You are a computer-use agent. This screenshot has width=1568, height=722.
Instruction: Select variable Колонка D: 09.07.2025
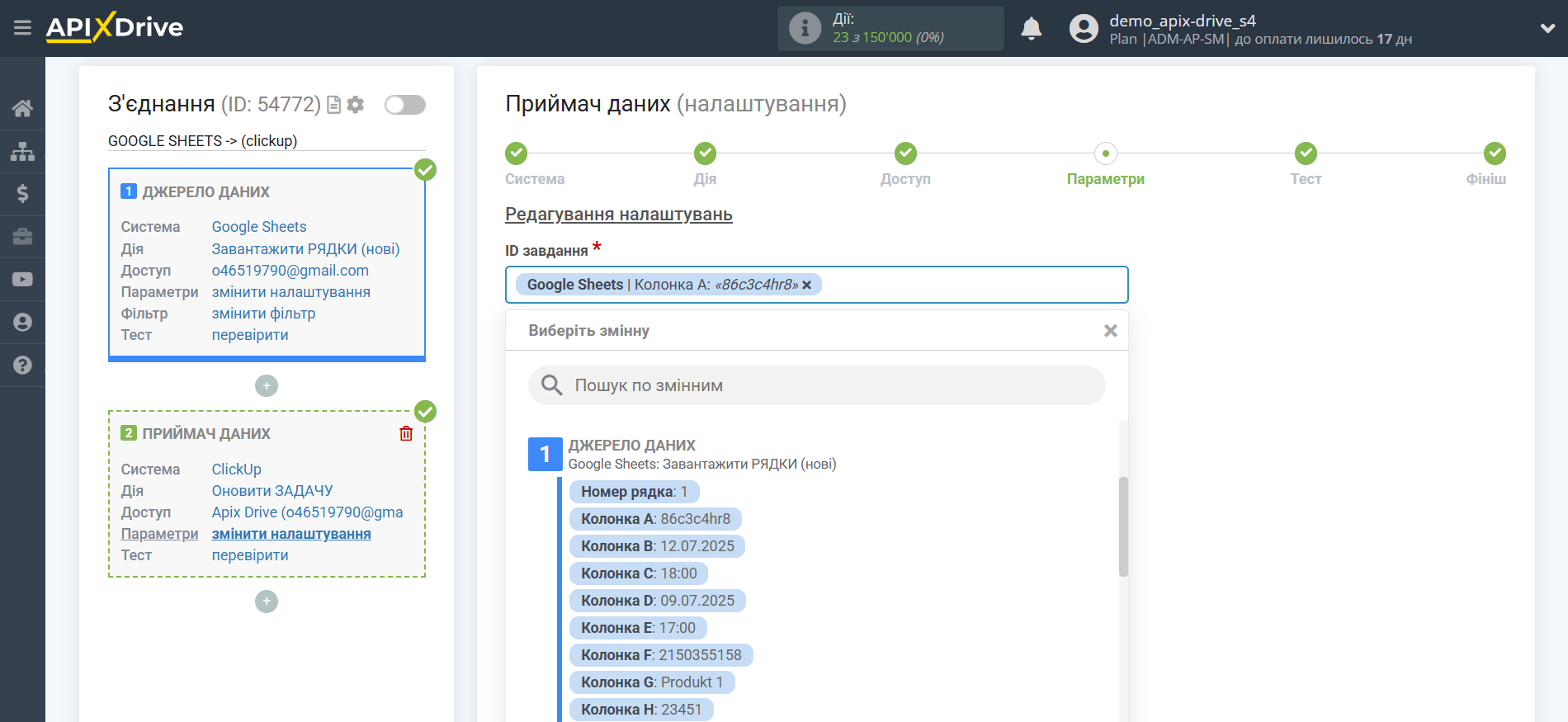click(657, 601)
